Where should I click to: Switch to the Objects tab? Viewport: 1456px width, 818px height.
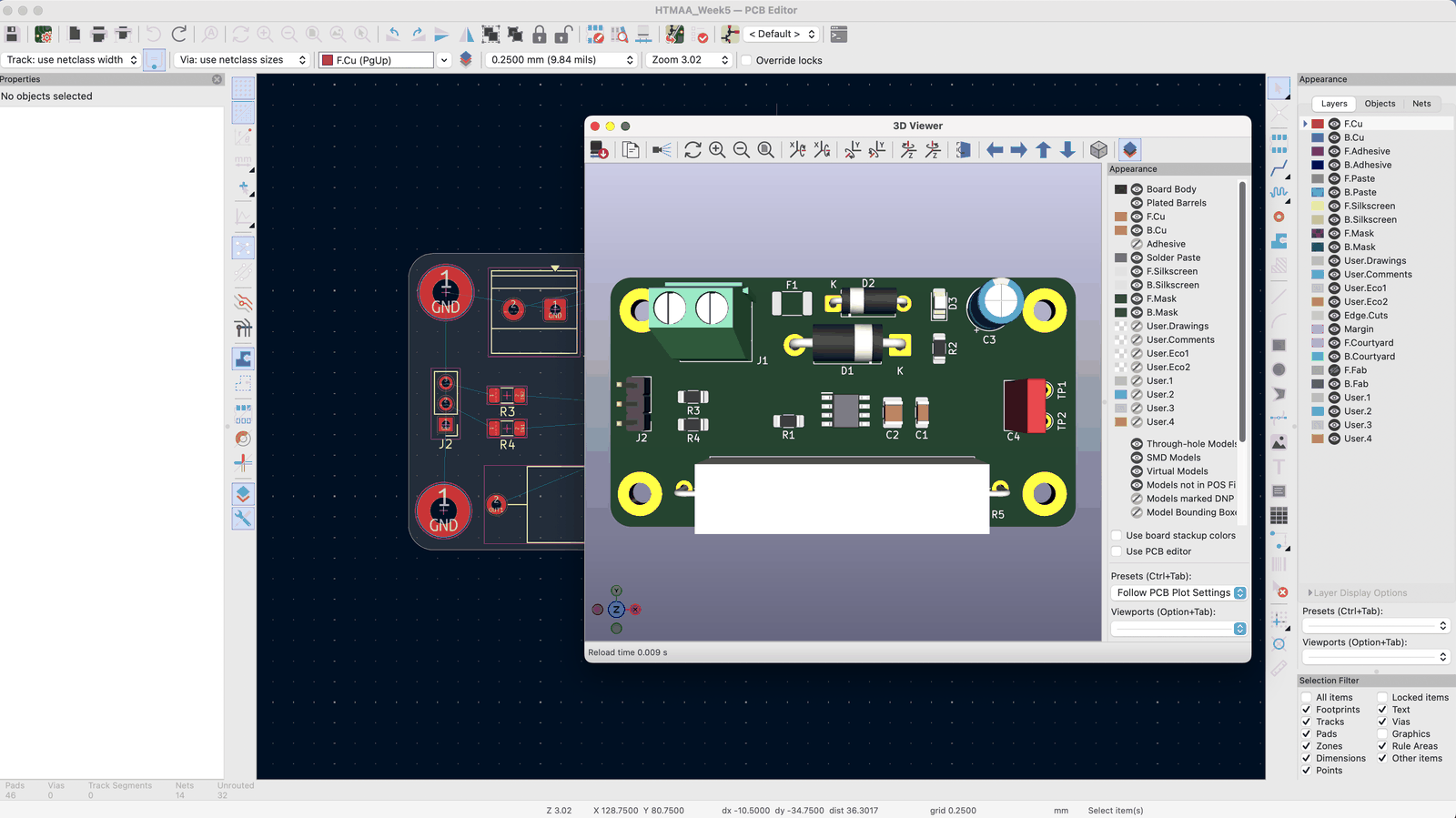[1380, 104]
